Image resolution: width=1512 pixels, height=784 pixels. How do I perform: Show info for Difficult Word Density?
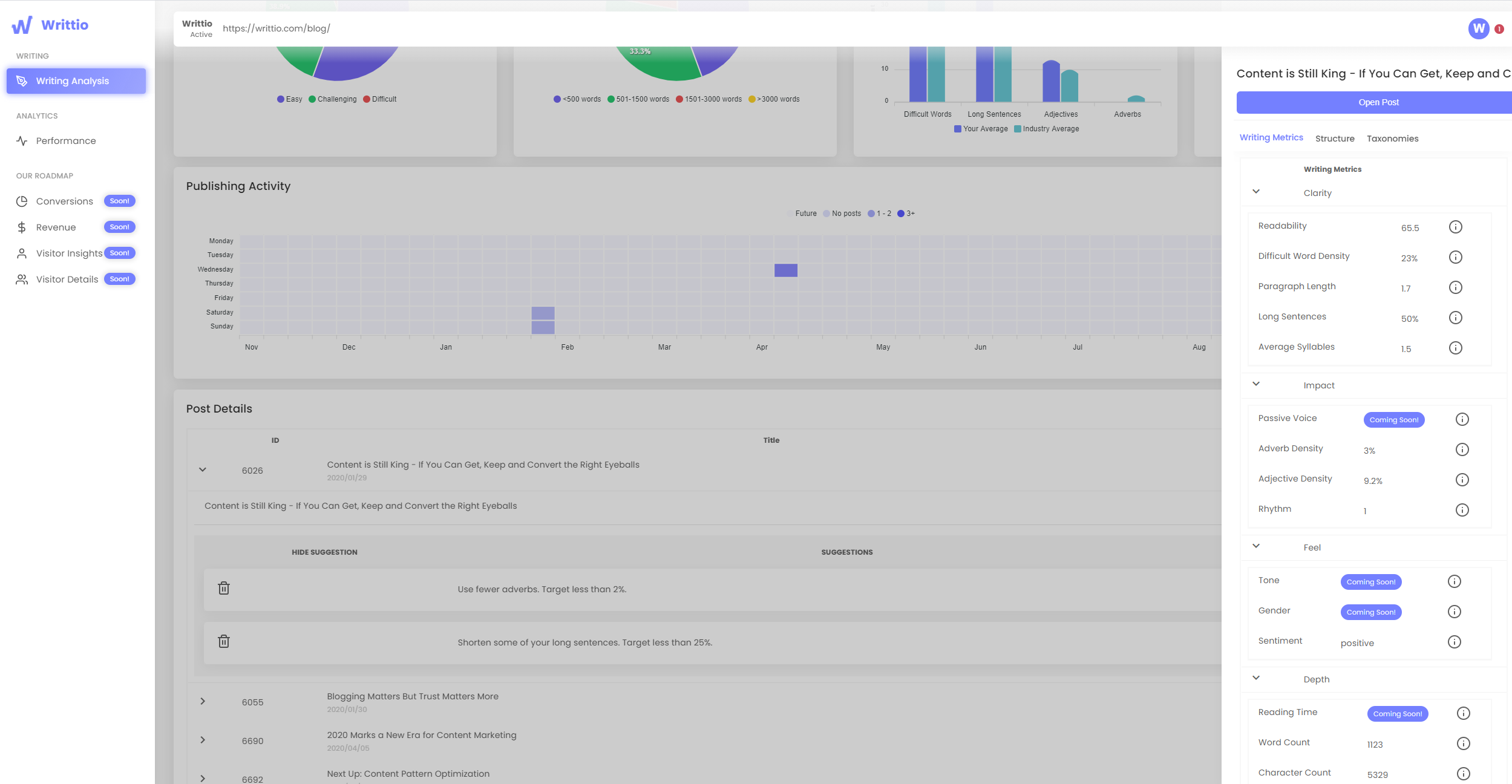1456,257
